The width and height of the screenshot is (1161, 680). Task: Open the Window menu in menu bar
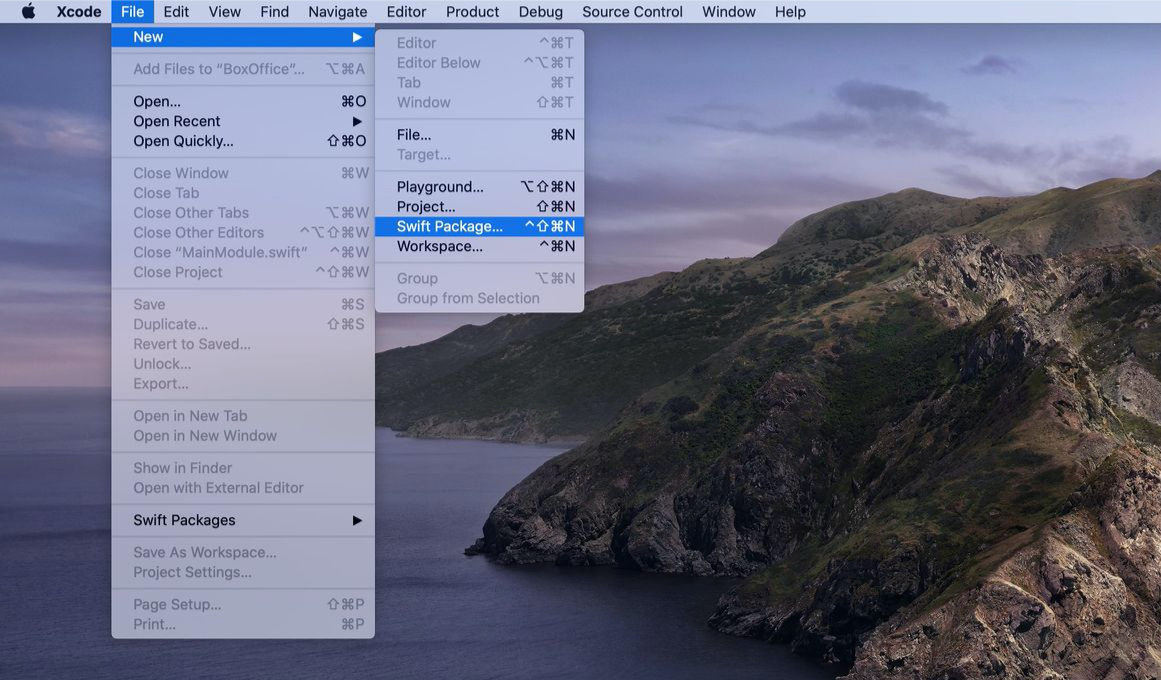[x=729, y=11]
